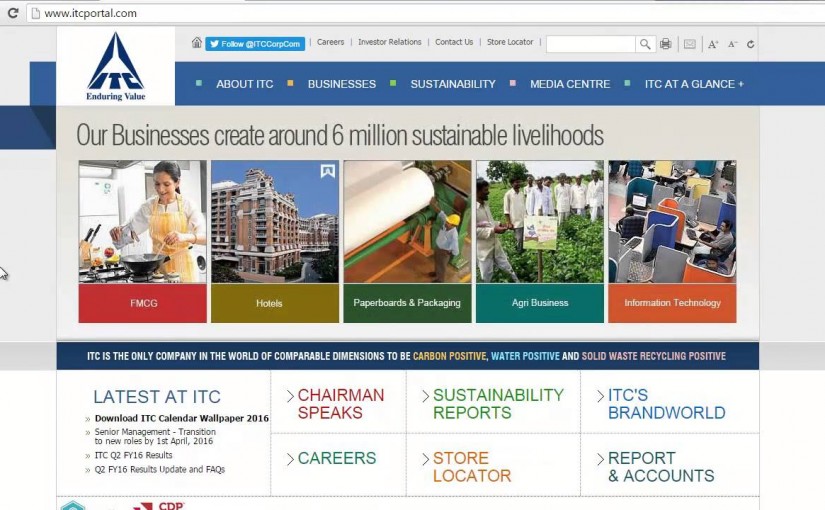Click the ITC Enduring Value logo

116,66
